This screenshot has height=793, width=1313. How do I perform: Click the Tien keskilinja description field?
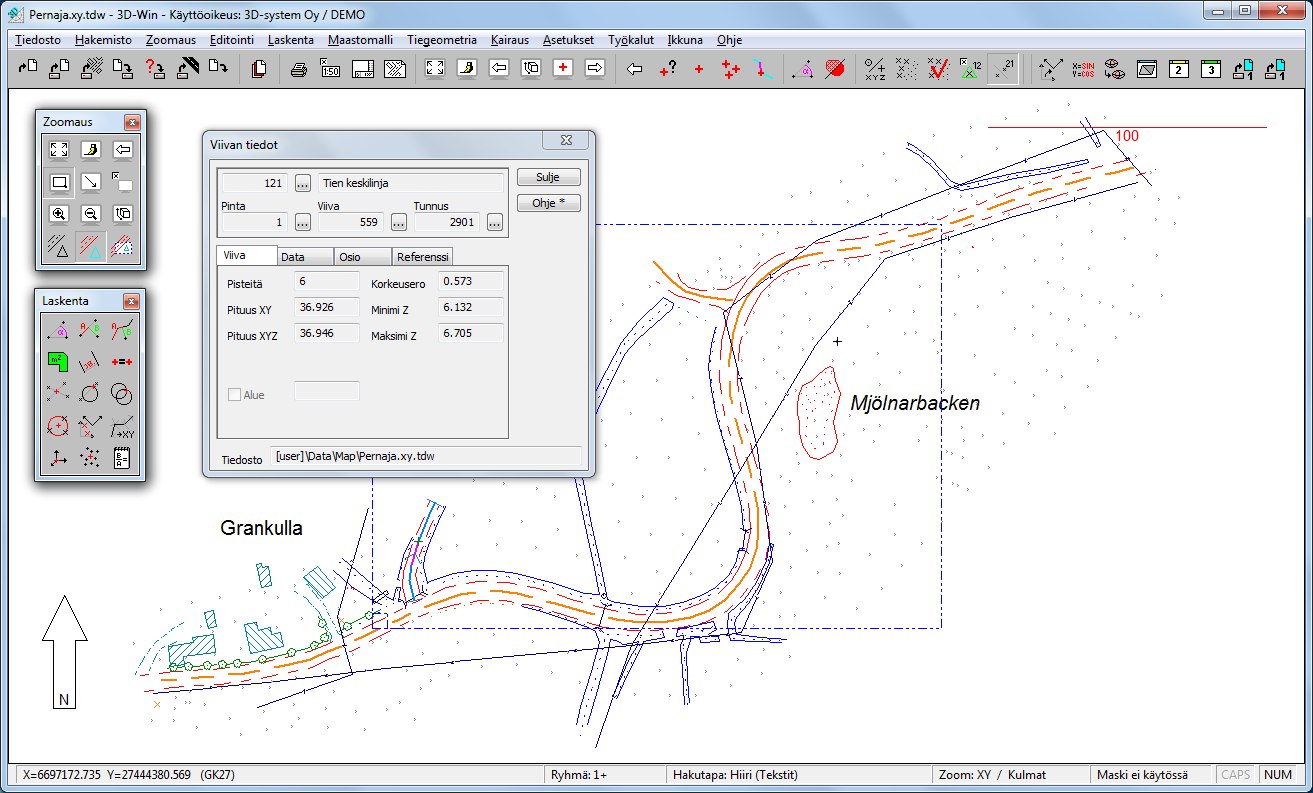pos(411,183)
